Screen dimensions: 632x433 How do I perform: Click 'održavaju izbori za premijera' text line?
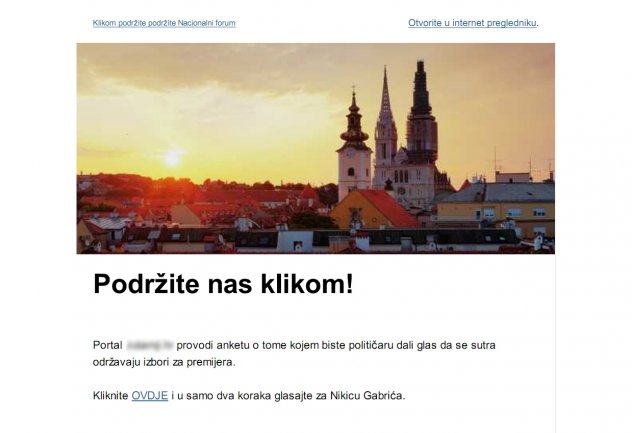[163, 361]
